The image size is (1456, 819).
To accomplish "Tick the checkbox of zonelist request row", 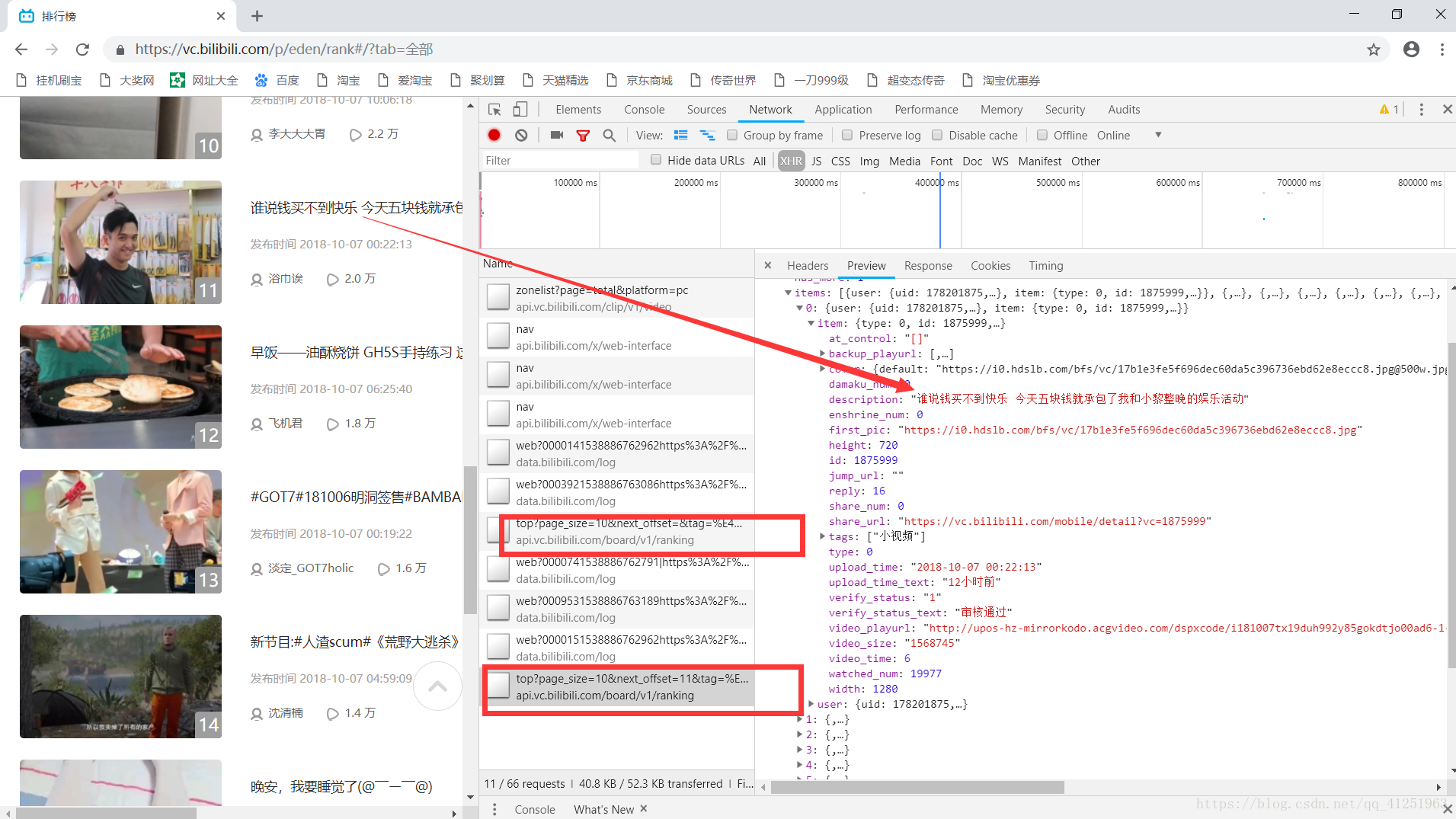I will pyautogui.click(x=498, y=297).
